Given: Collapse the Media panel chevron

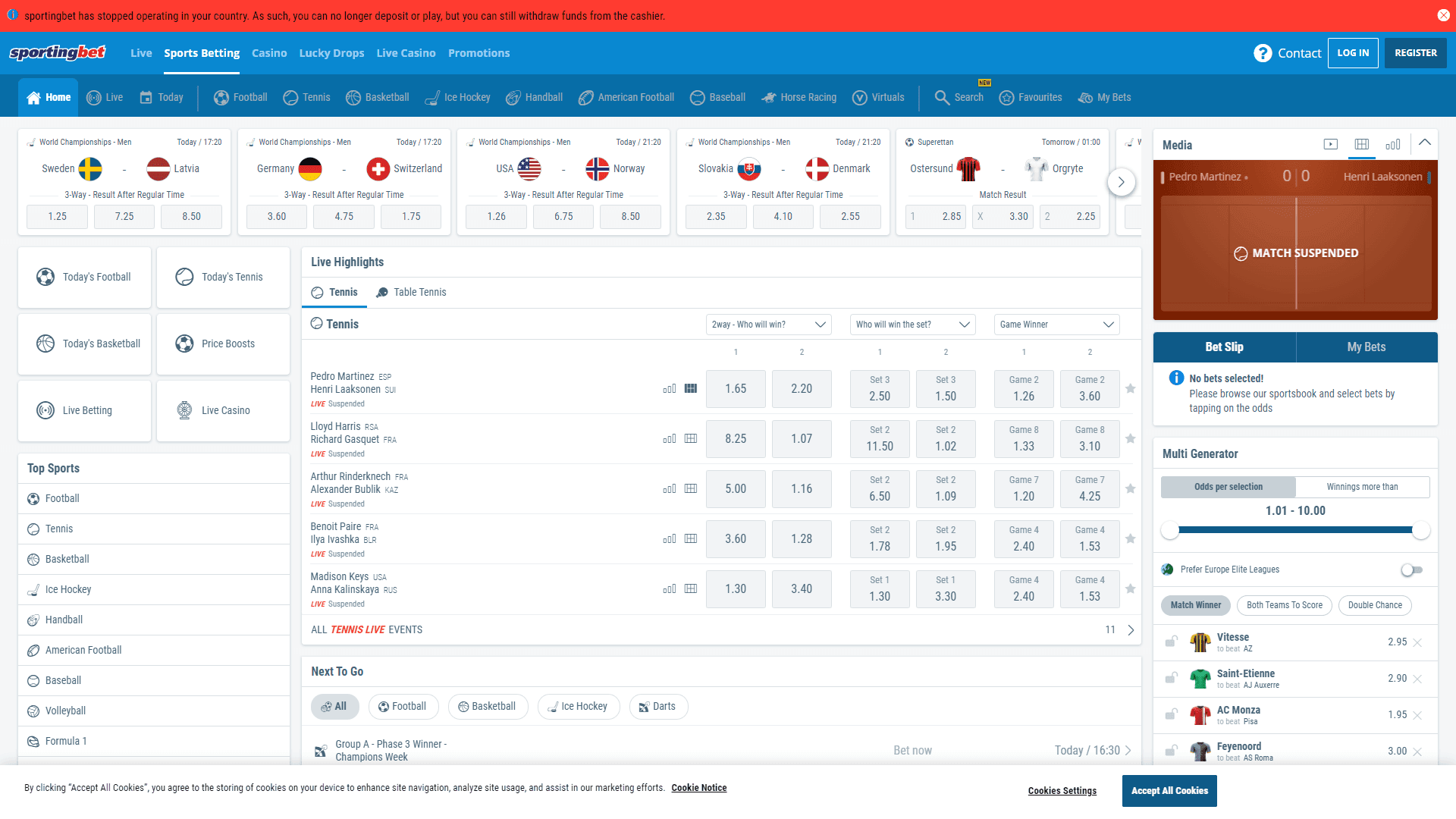Looking at the screenshot, I should coord(1425,143).
